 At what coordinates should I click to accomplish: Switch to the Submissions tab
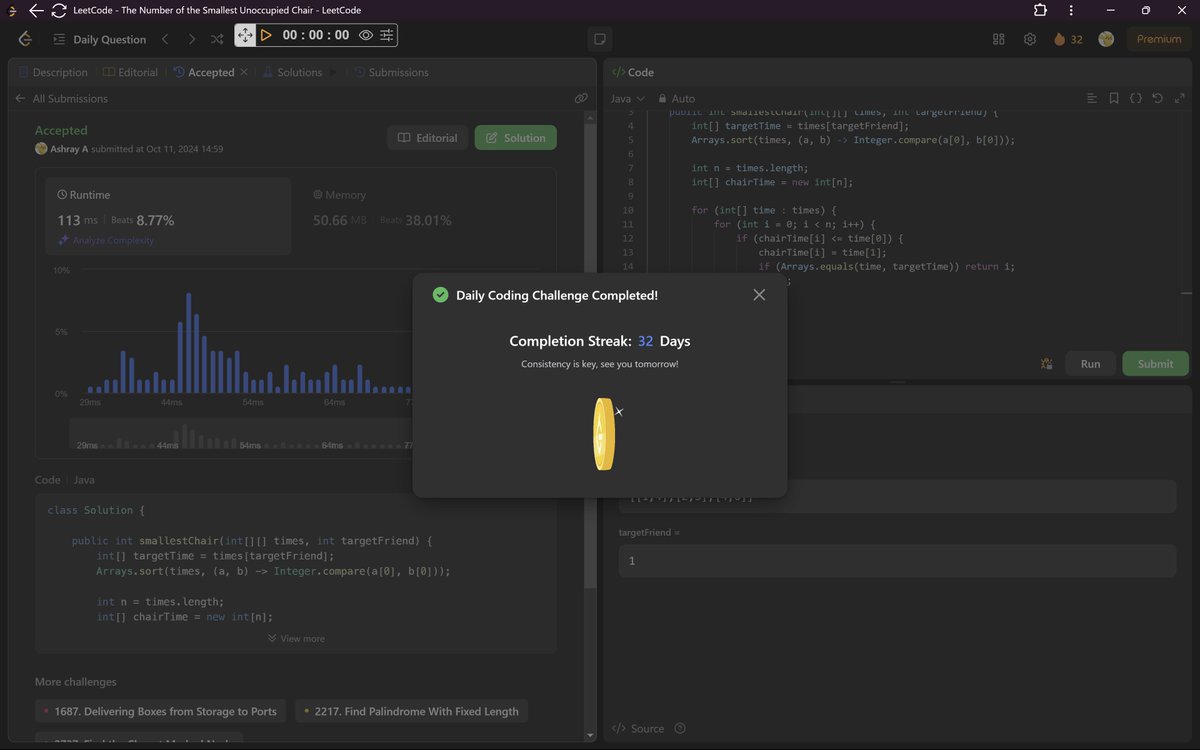[389, 72]
